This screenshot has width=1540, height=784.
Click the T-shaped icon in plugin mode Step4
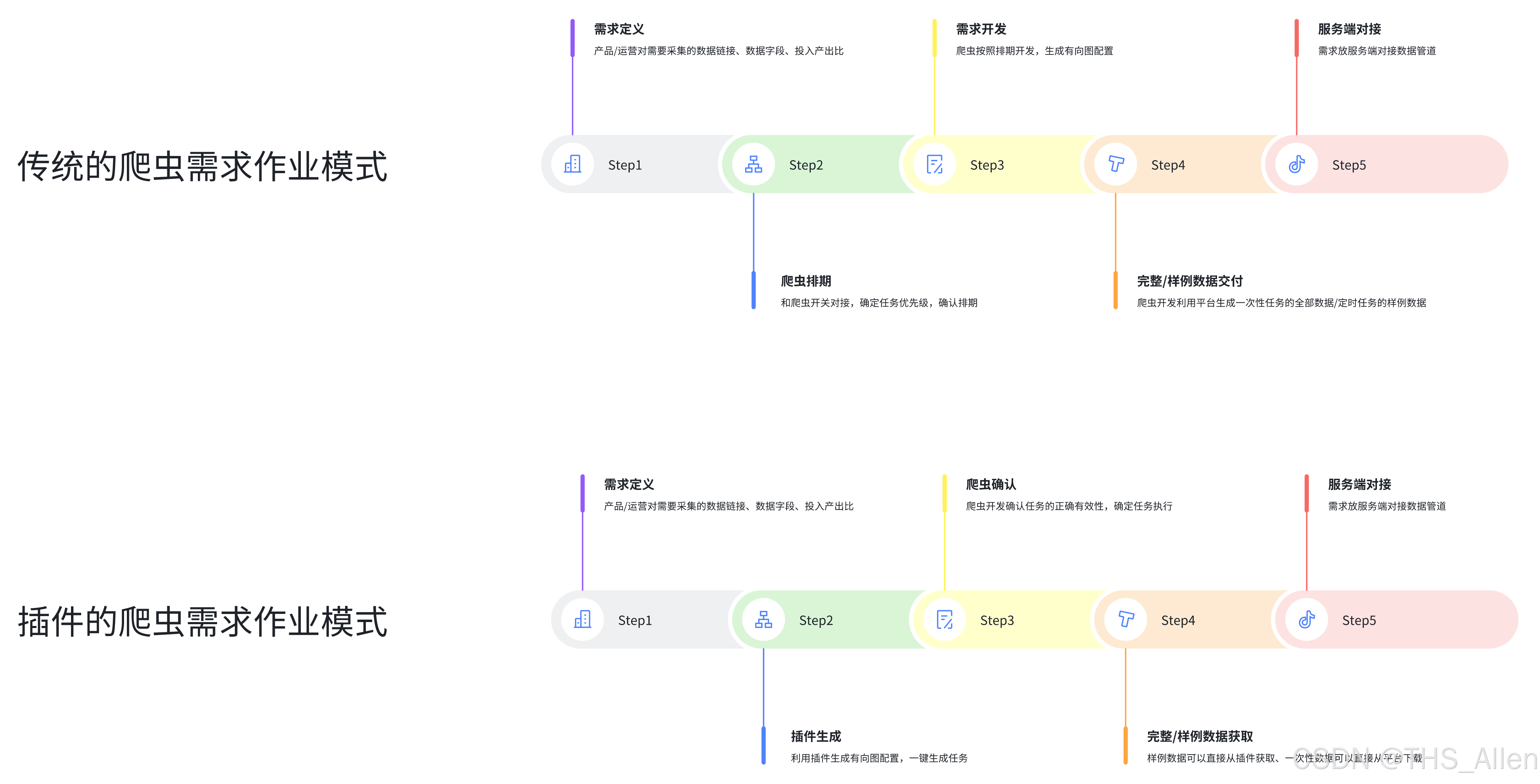coord(1126,620)
